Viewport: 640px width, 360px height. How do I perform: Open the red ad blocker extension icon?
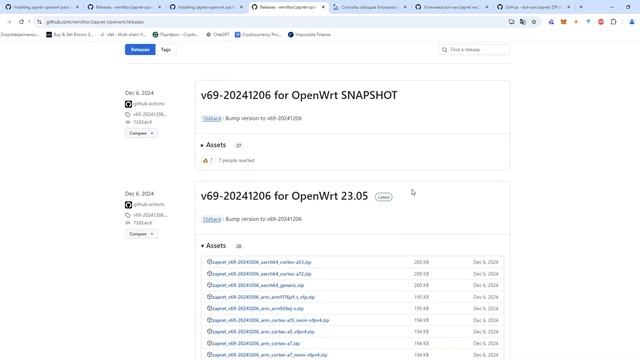coord(601,22)
